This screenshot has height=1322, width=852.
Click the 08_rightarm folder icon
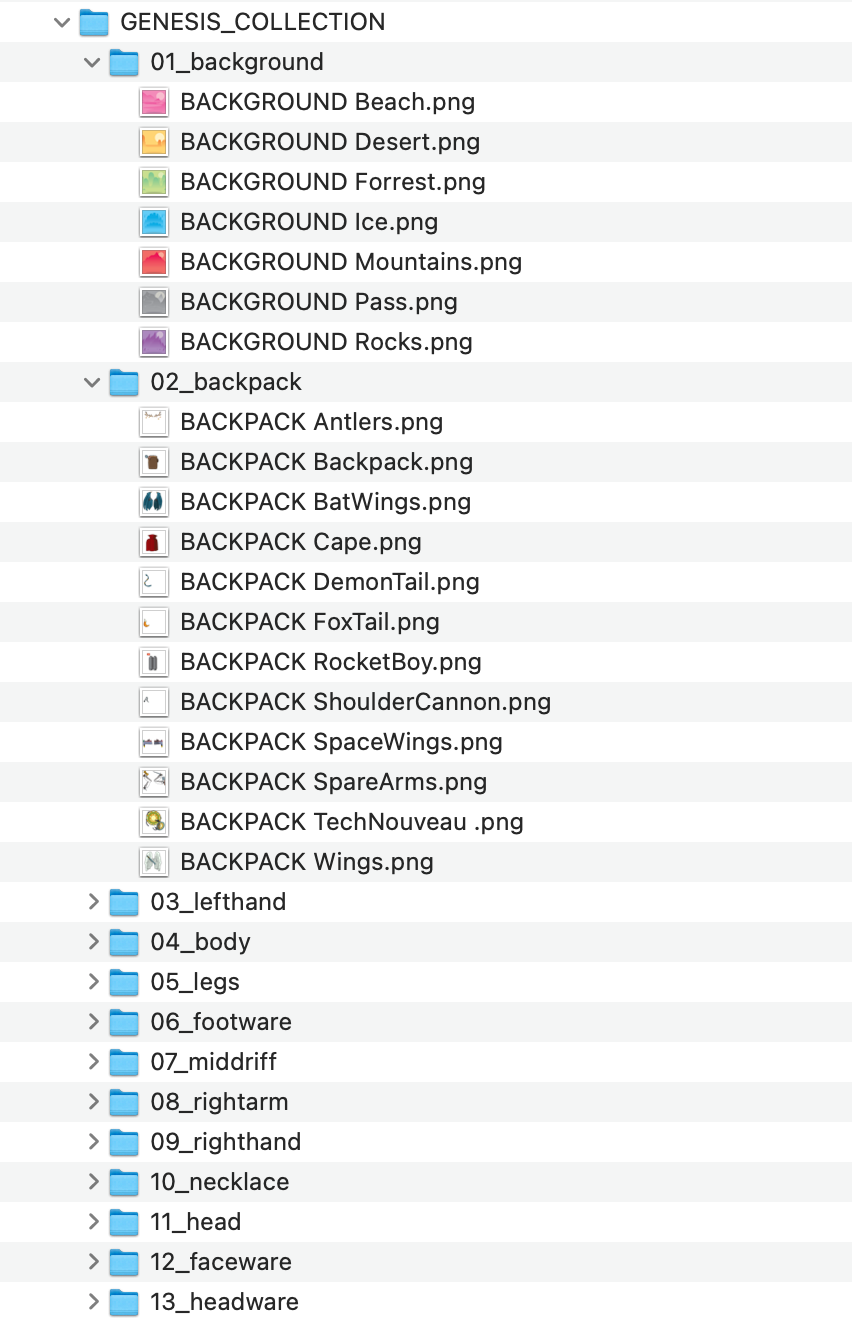point(123,1102)
